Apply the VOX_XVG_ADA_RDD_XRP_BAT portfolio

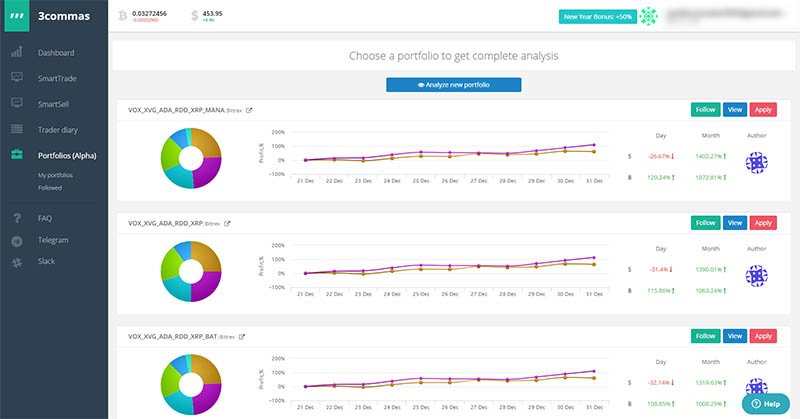pyautogui.click(x=763, y=336)
